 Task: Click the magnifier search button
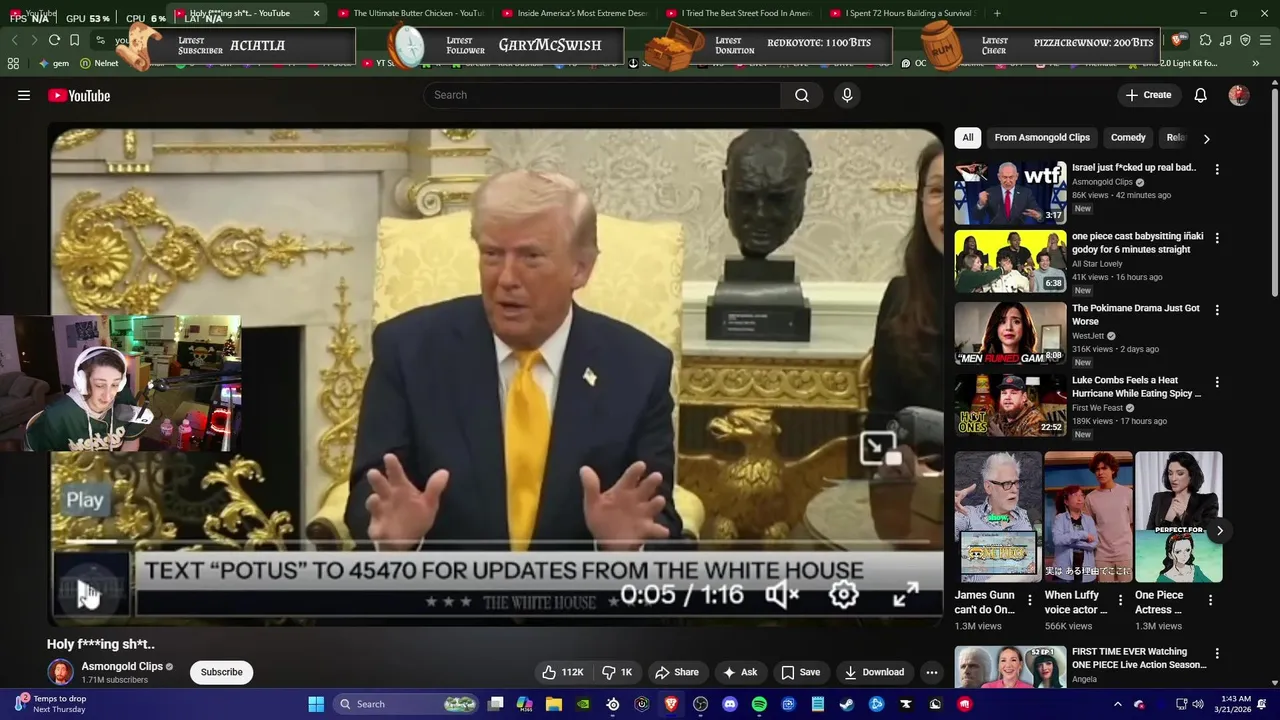pyautogui.click(x=802, y=95)
